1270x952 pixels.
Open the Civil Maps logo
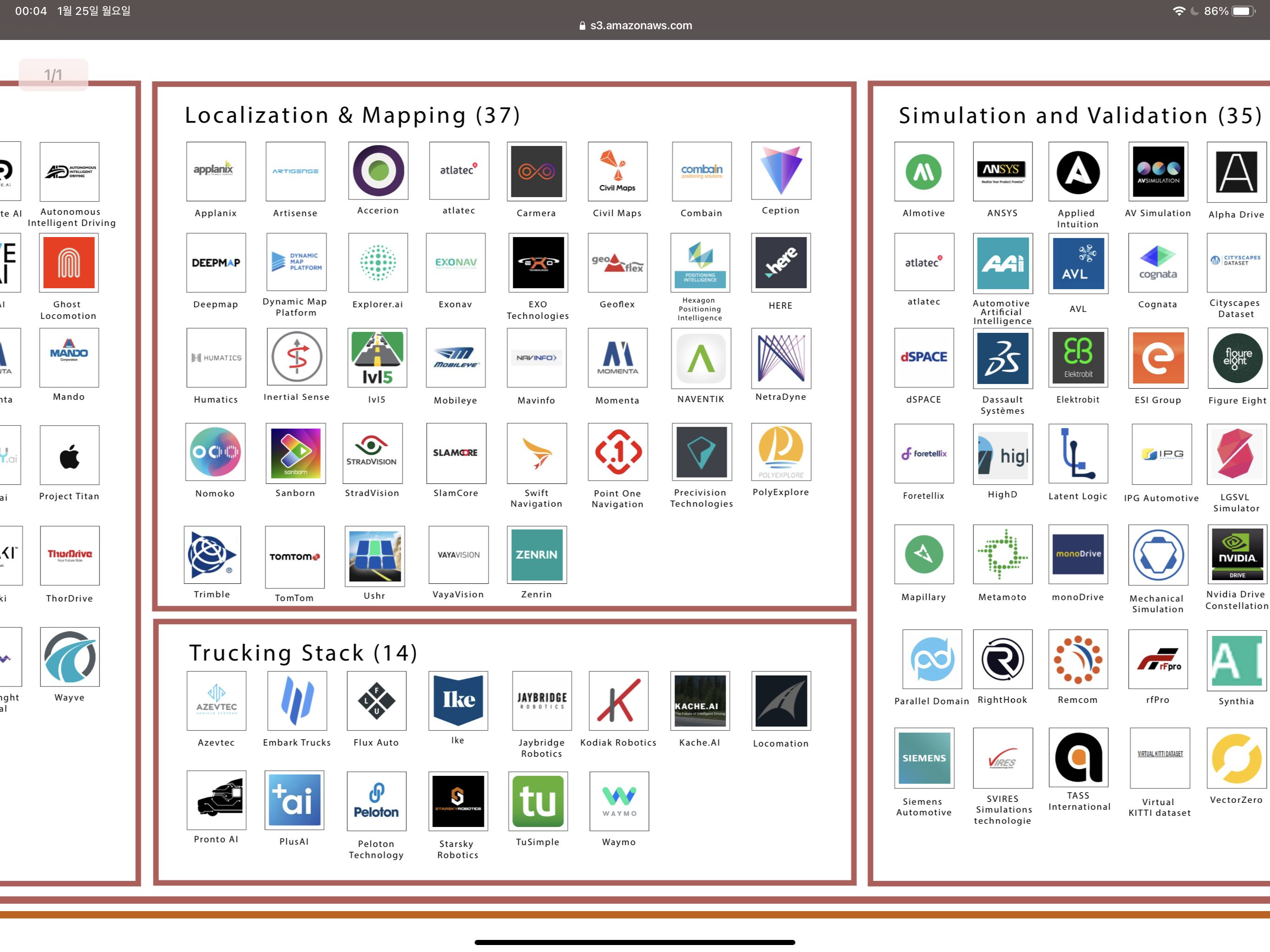click(x=617, y=171)
